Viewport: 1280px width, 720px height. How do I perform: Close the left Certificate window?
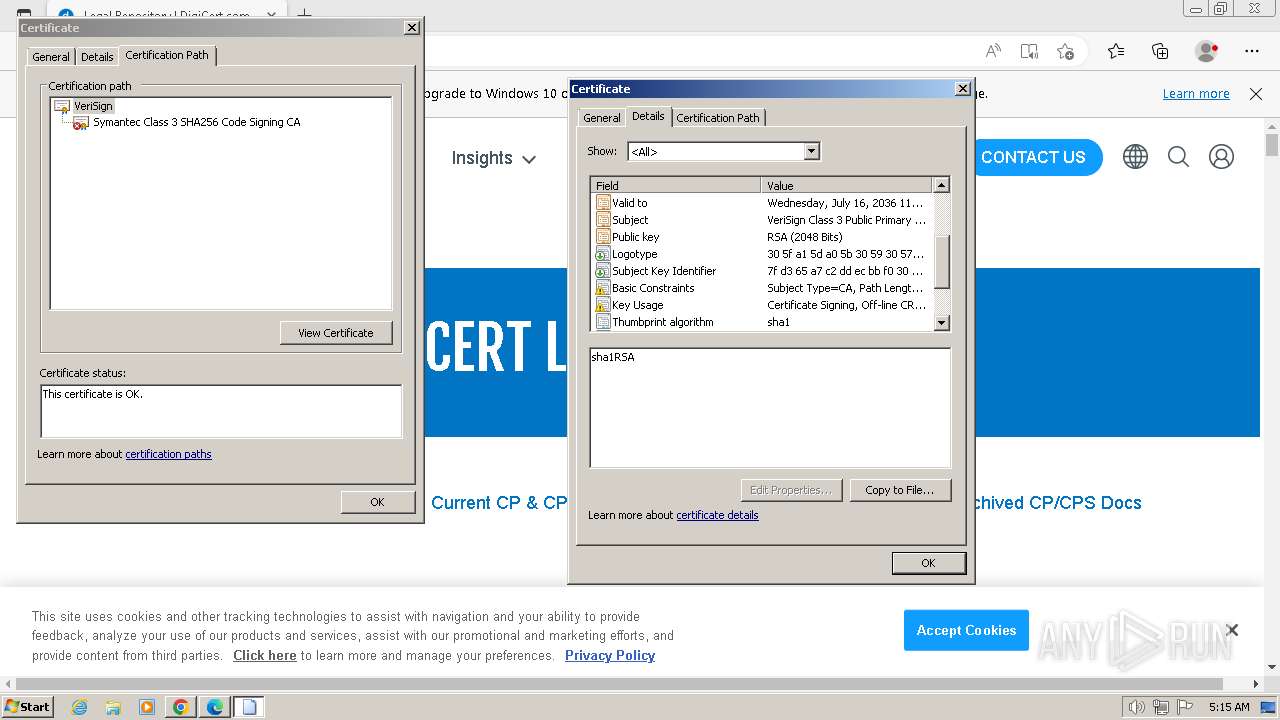[x=412, y=28]
